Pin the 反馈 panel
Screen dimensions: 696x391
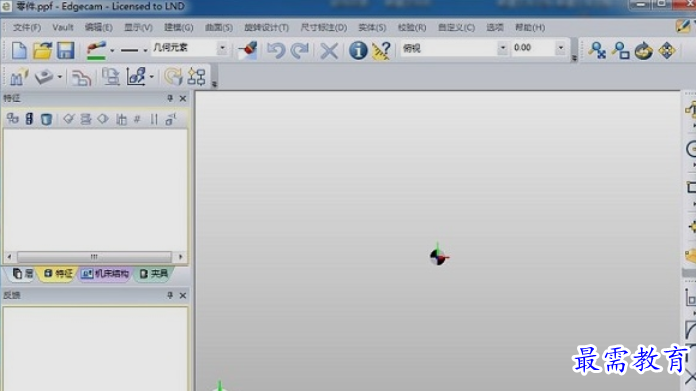click(170, 295)
